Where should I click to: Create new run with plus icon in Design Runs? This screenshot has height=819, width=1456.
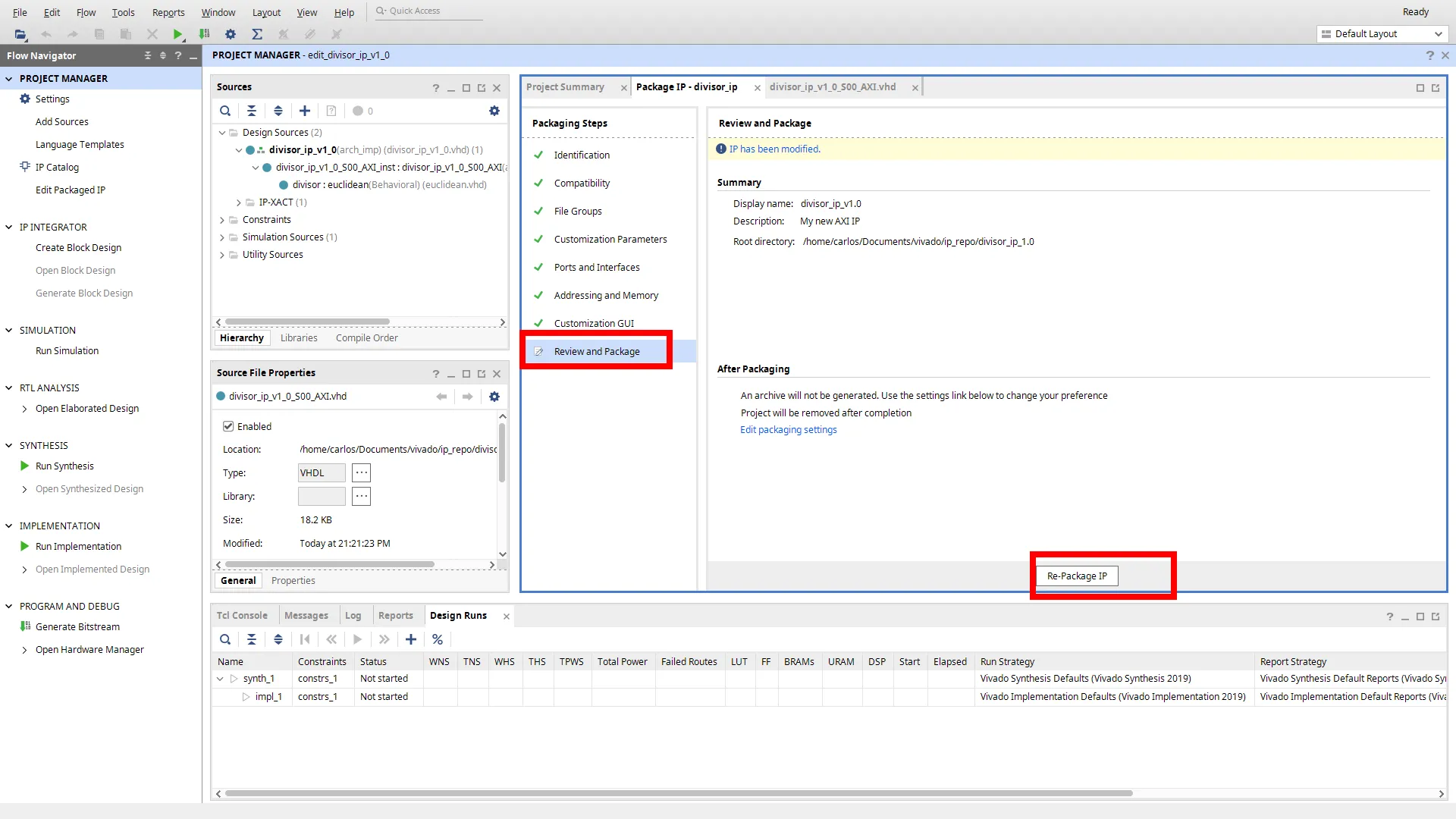[411, 639]
